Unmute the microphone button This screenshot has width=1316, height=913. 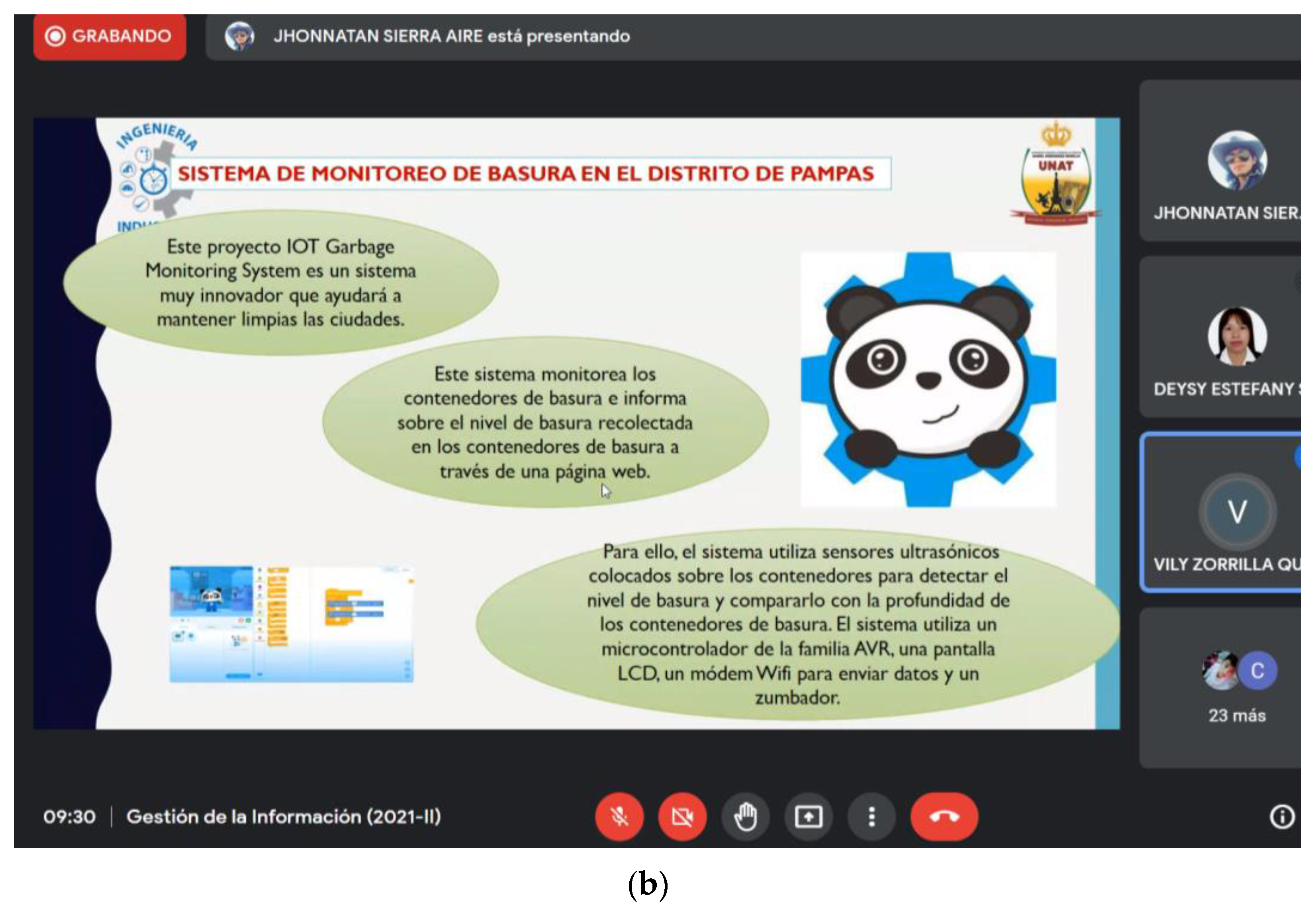[619, 816]
